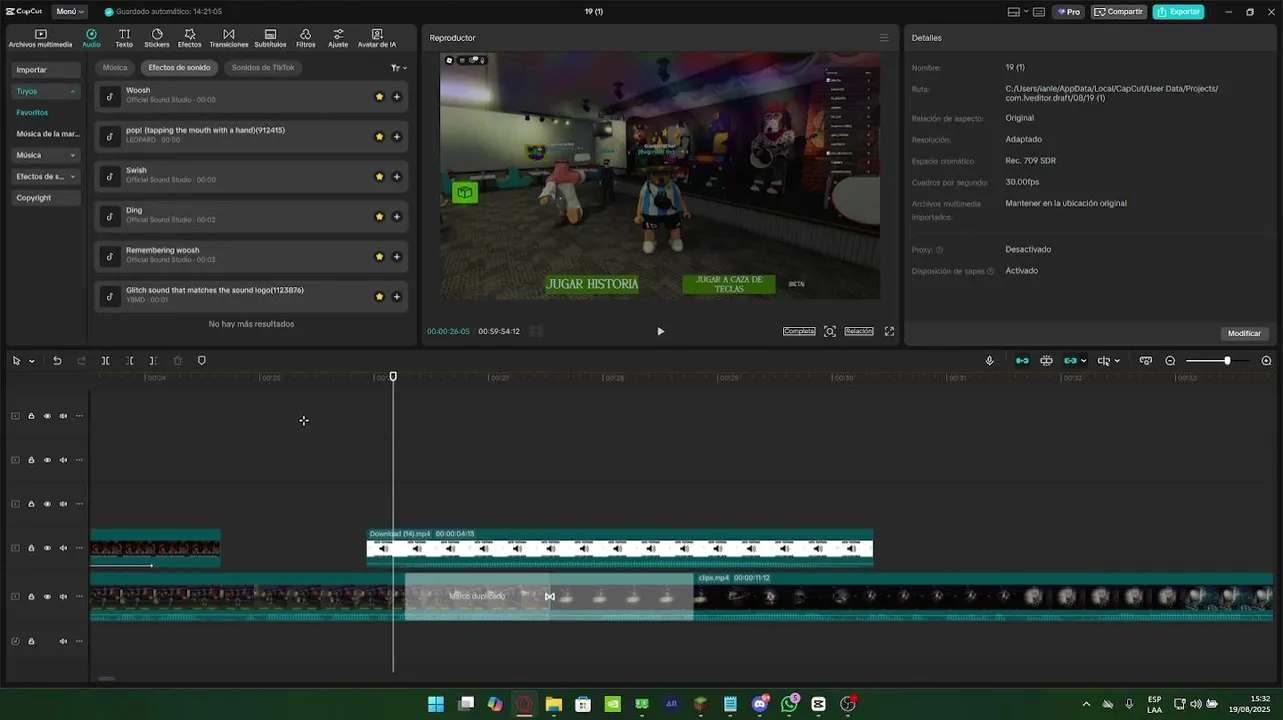Viewport: 1283px width, 720px height.
Task: Open the Menú dropdown
Action: click(x=70, y=12)
